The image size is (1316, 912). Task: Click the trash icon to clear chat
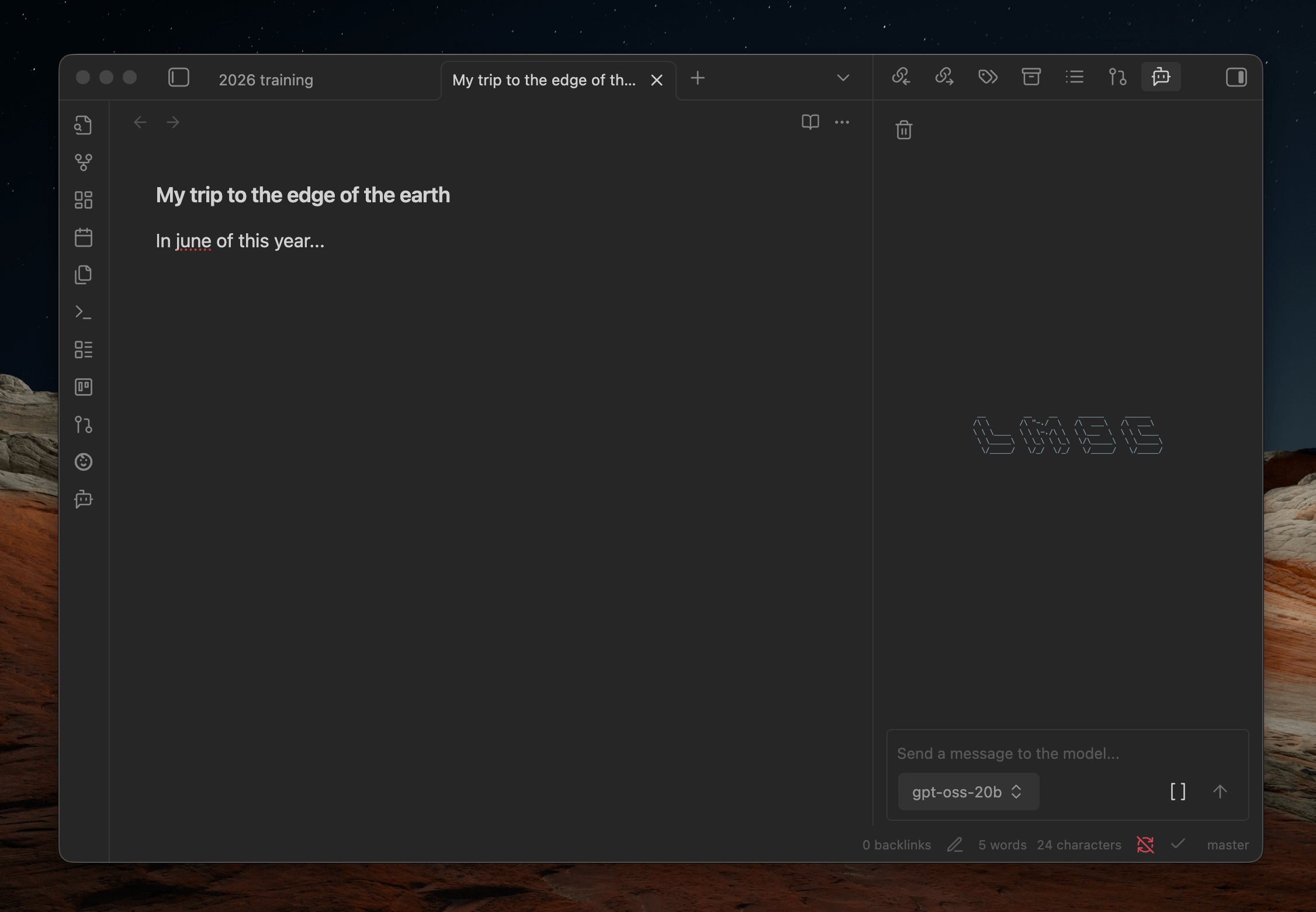tap(903, 130)
